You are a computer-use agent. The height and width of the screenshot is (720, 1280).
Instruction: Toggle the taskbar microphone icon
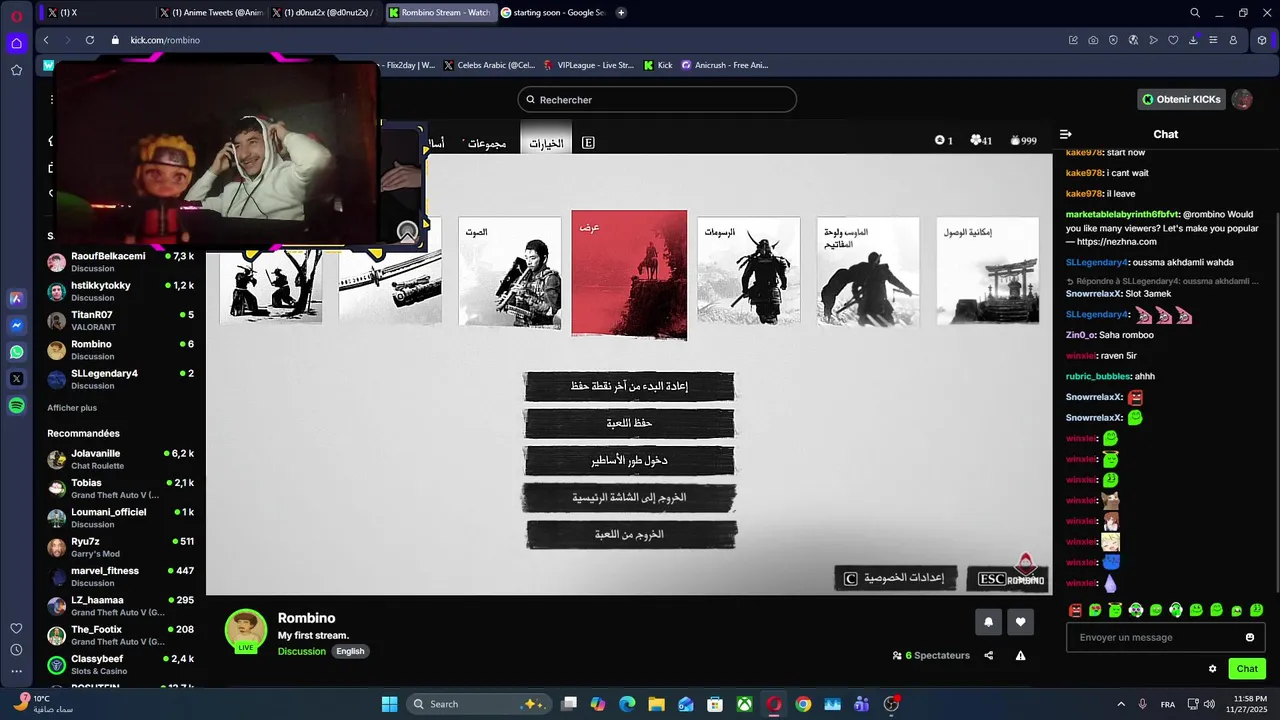point(1142,704)
